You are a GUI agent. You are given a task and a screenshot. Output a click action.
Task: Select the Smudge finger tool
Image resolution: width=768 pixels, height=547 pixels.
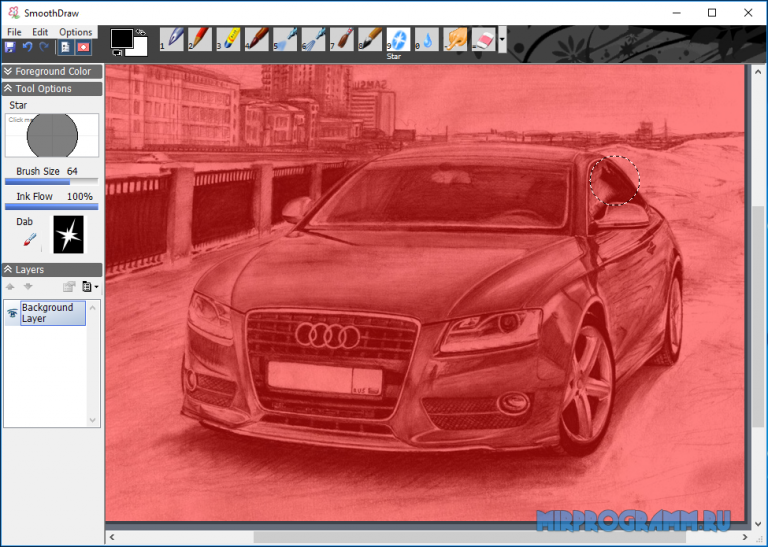tap(455, 39)
